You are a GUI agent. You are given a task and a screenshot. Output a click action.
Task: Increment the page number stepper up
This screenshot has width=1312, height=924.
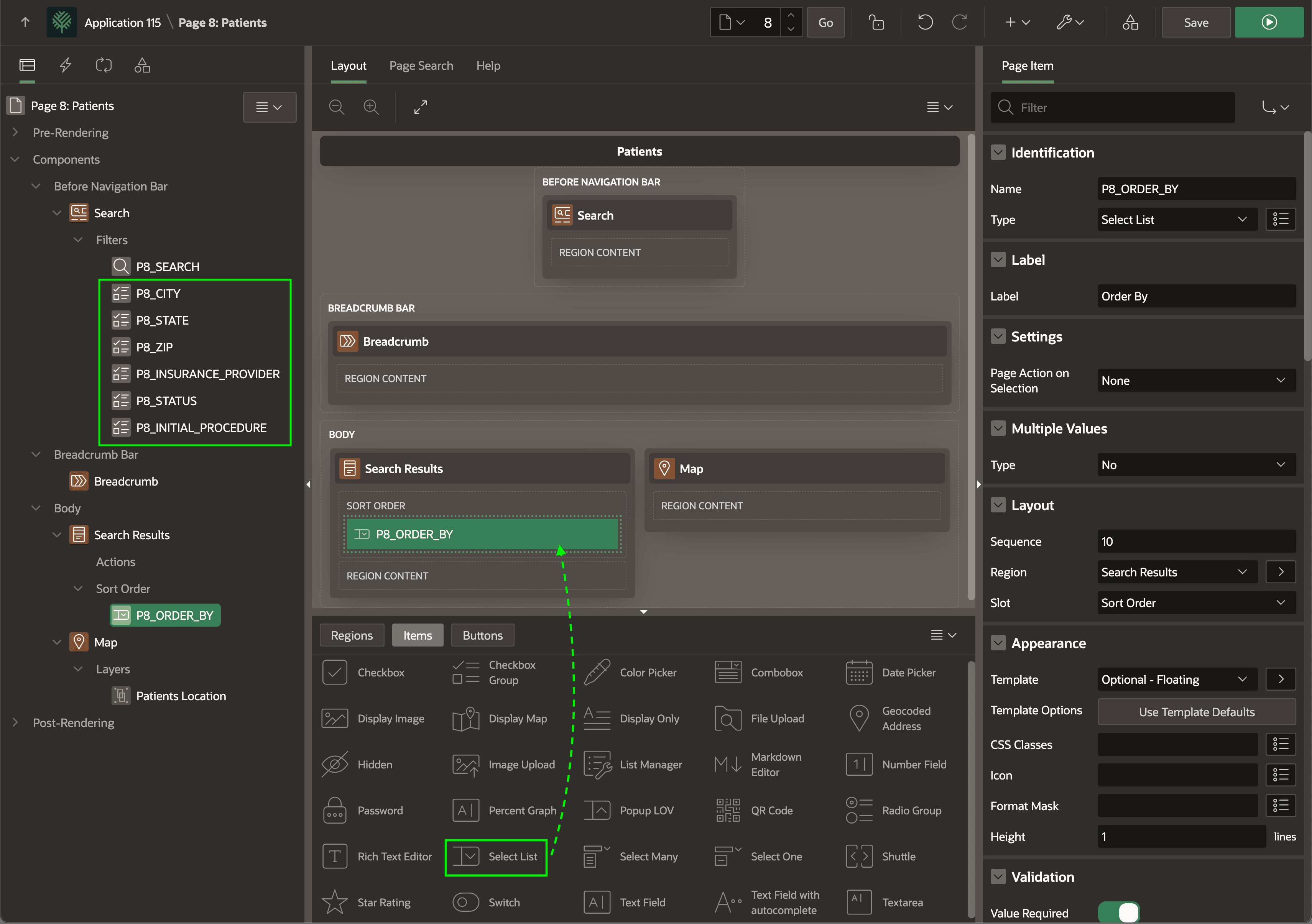coord(790,15)
